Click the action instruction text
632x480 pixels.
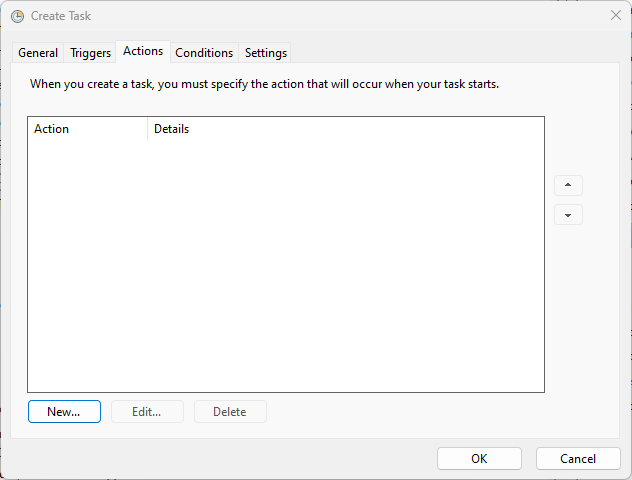point(264,84)
